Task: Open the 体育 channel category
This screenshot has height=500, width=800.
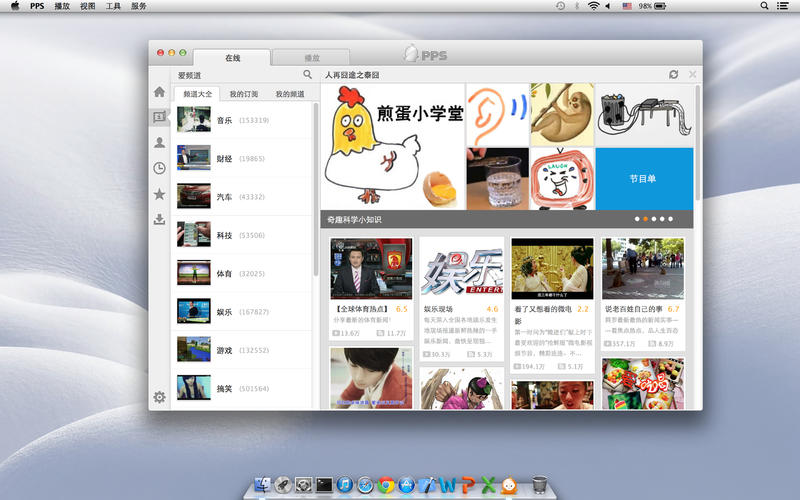Action: 242,273
